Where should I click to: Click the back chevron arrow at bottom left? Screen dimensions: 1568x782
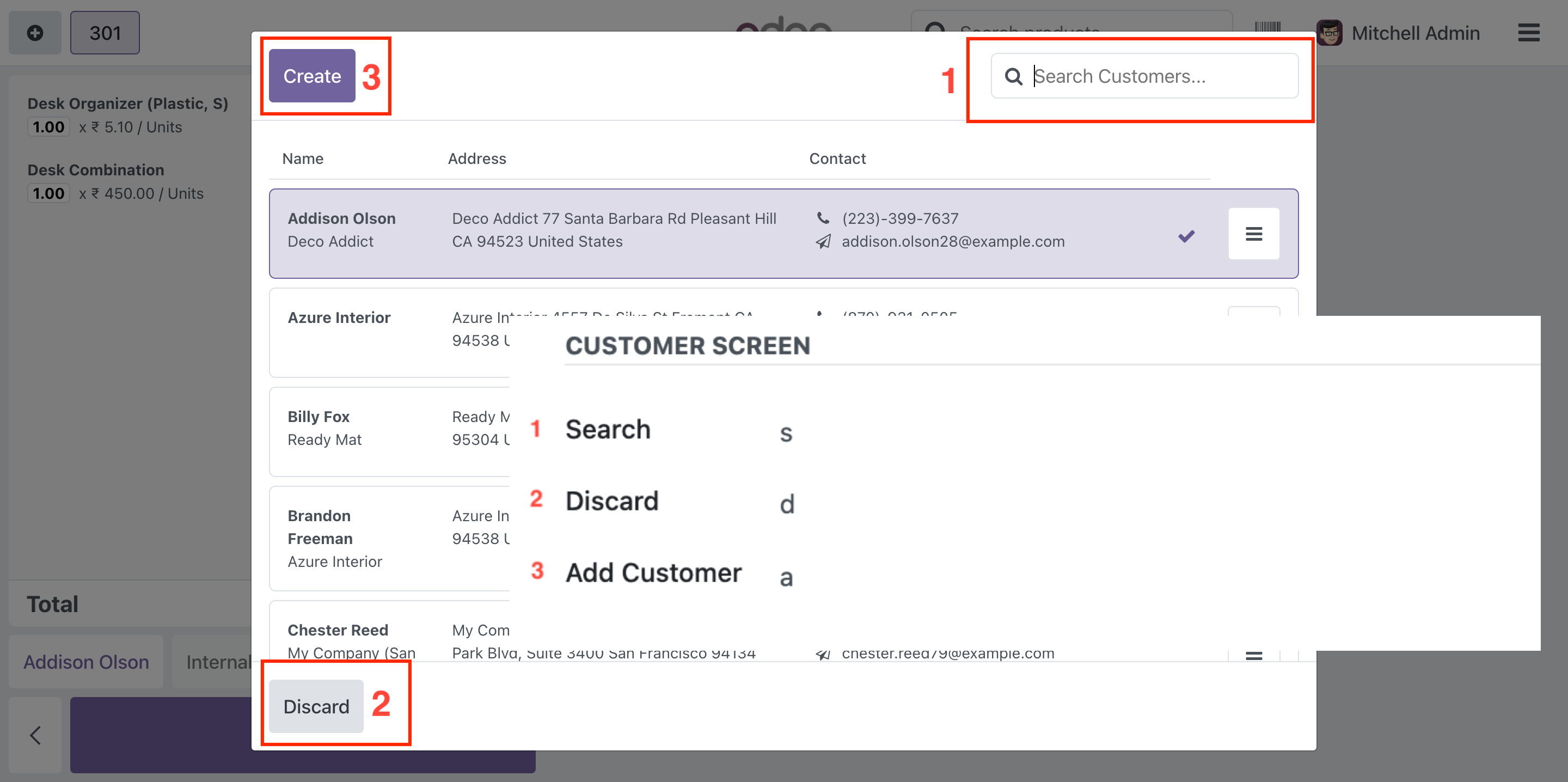point(35,735)
